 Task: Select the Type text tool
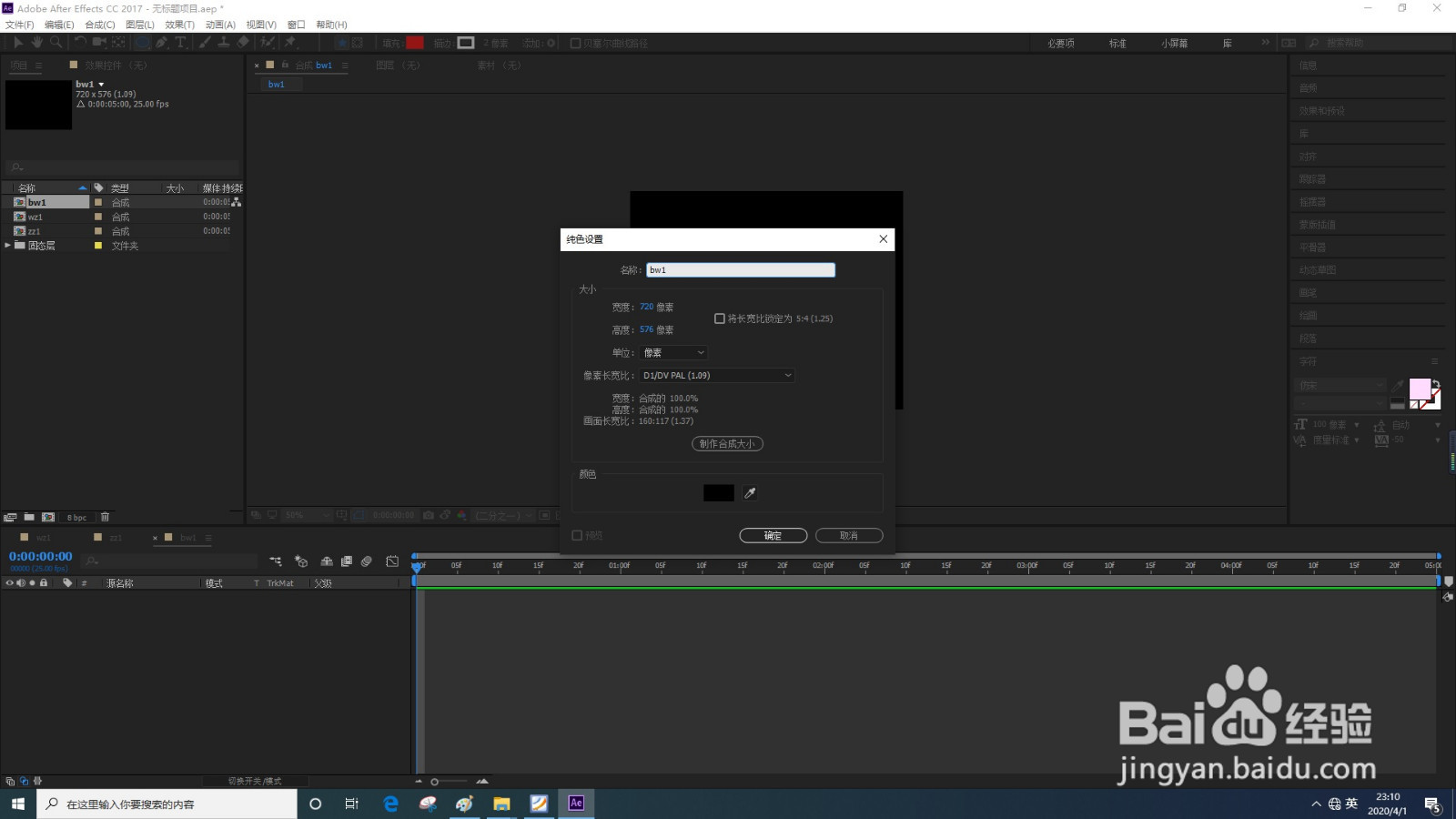click(181, 43)
